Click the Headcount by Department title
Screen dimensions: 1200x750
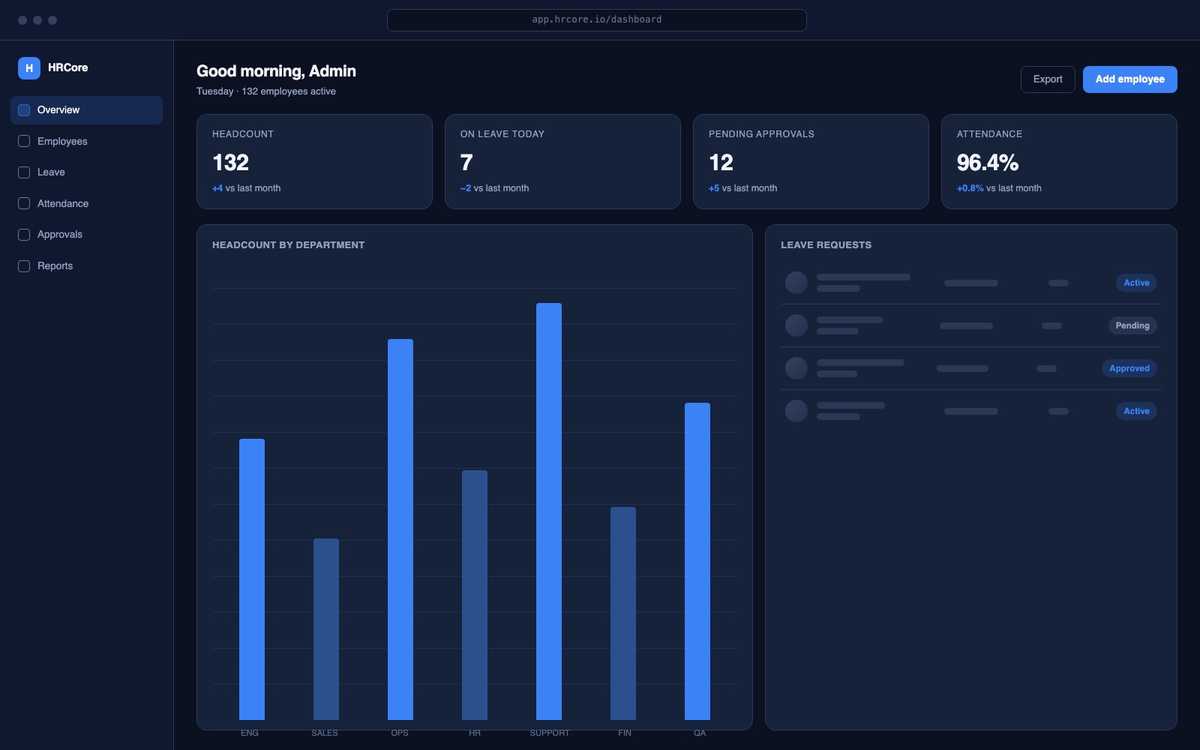(288, 245)
